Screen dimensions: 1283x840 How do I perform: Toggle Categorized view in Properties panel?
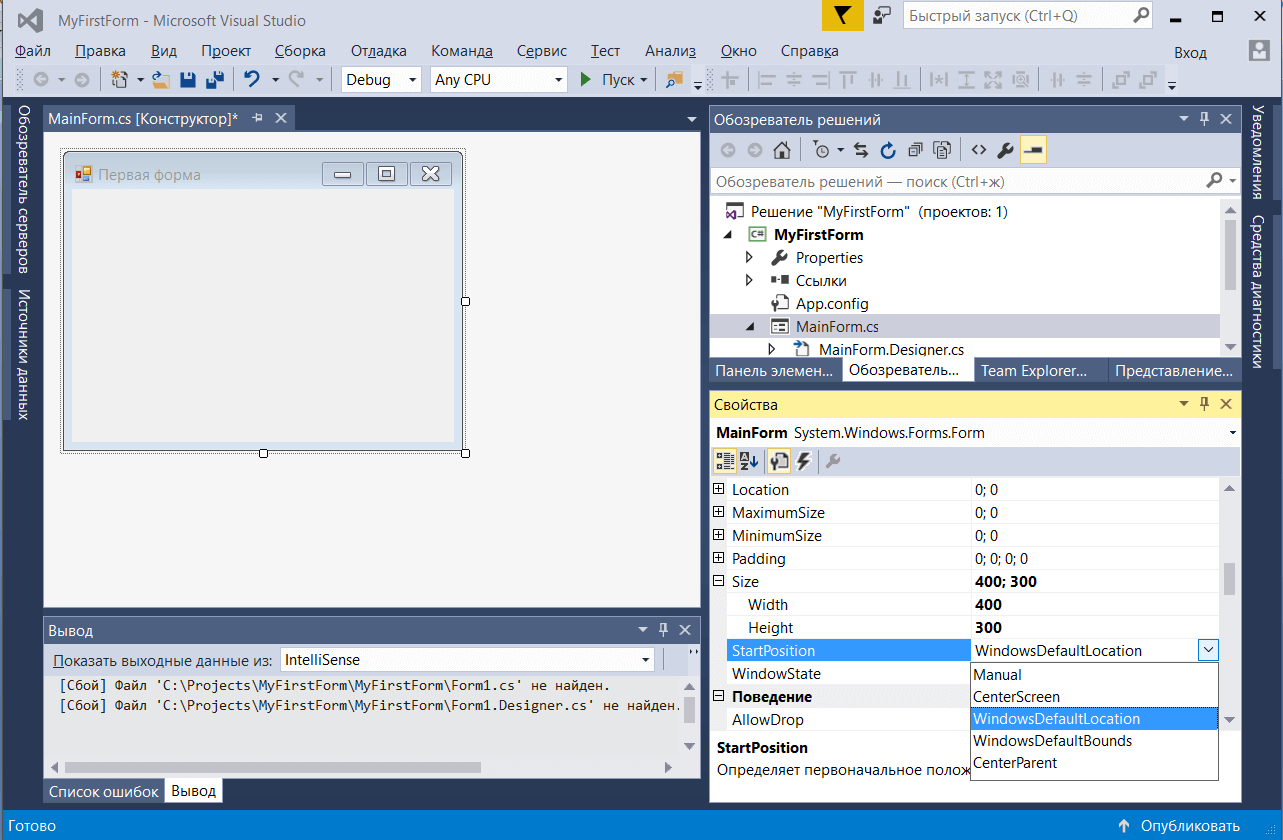725,461
